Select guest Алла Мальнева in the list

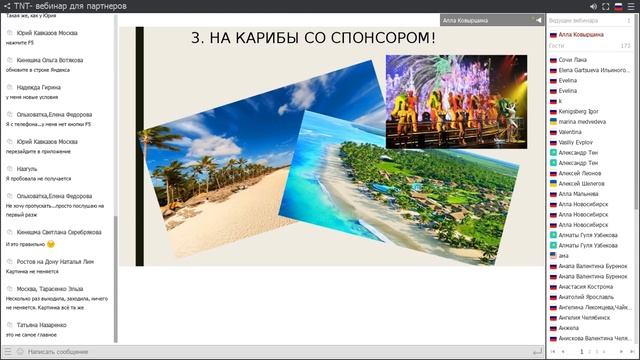click(x=578, y=194)
